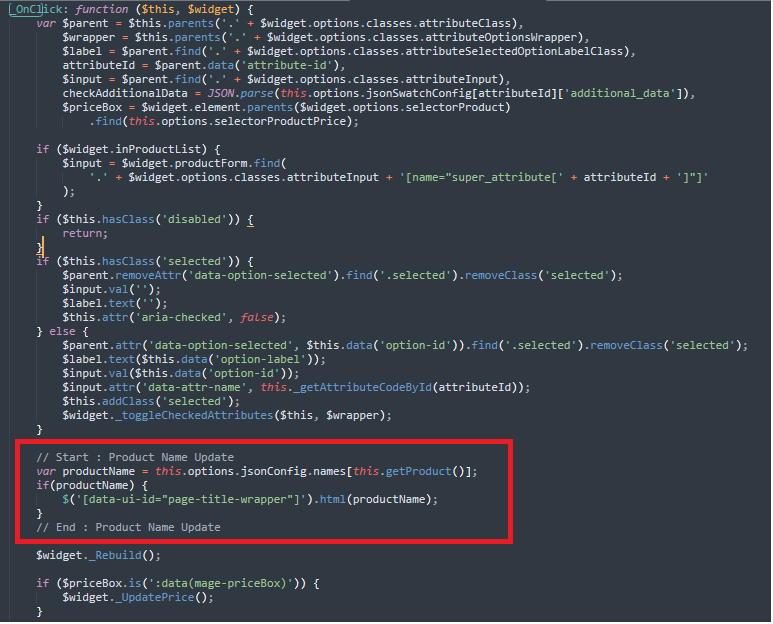This screenshot has height=624, width=773.
Task: Click the '$input.val($this.data('option-id'))' line
Action: 180,373
